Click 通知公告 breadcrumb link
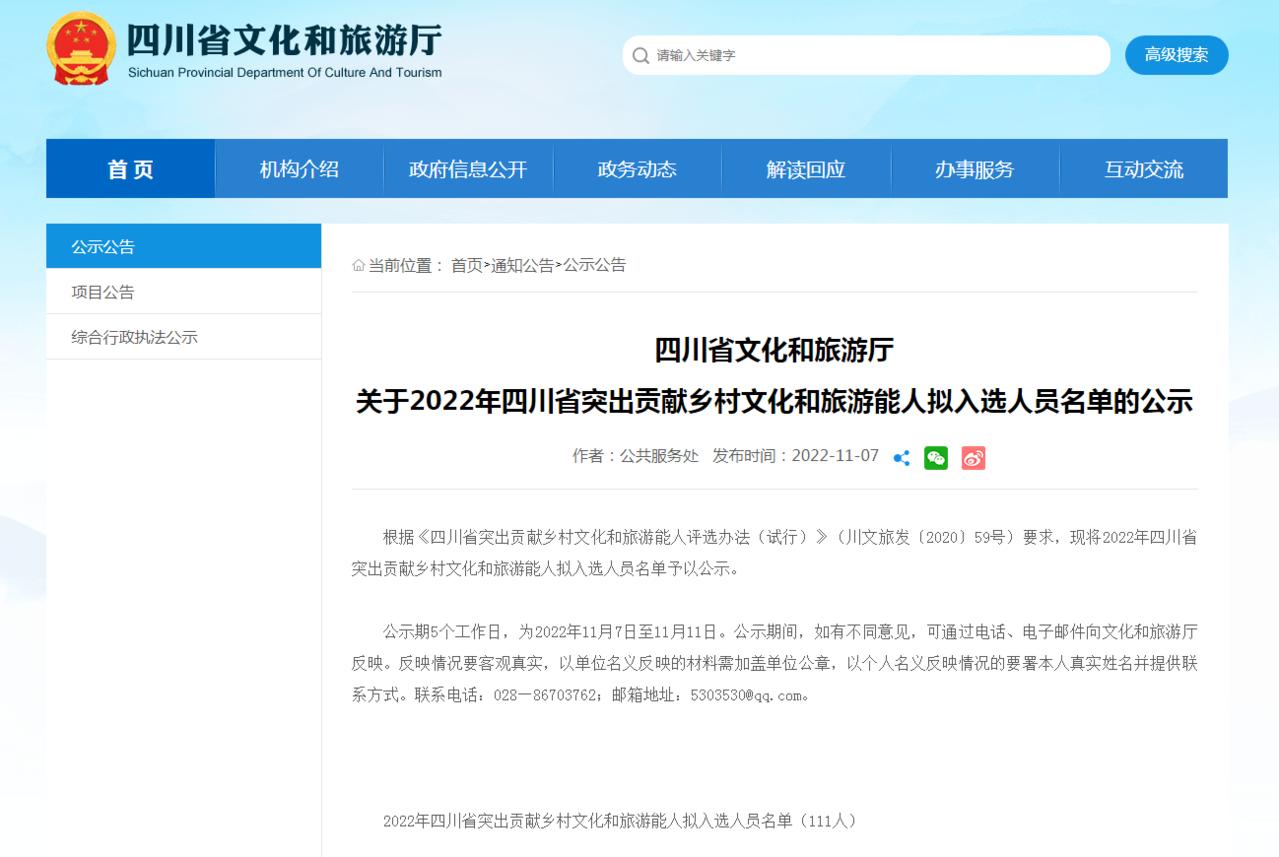The width and height of the screenshot is (1279, 857). point(522,265)
